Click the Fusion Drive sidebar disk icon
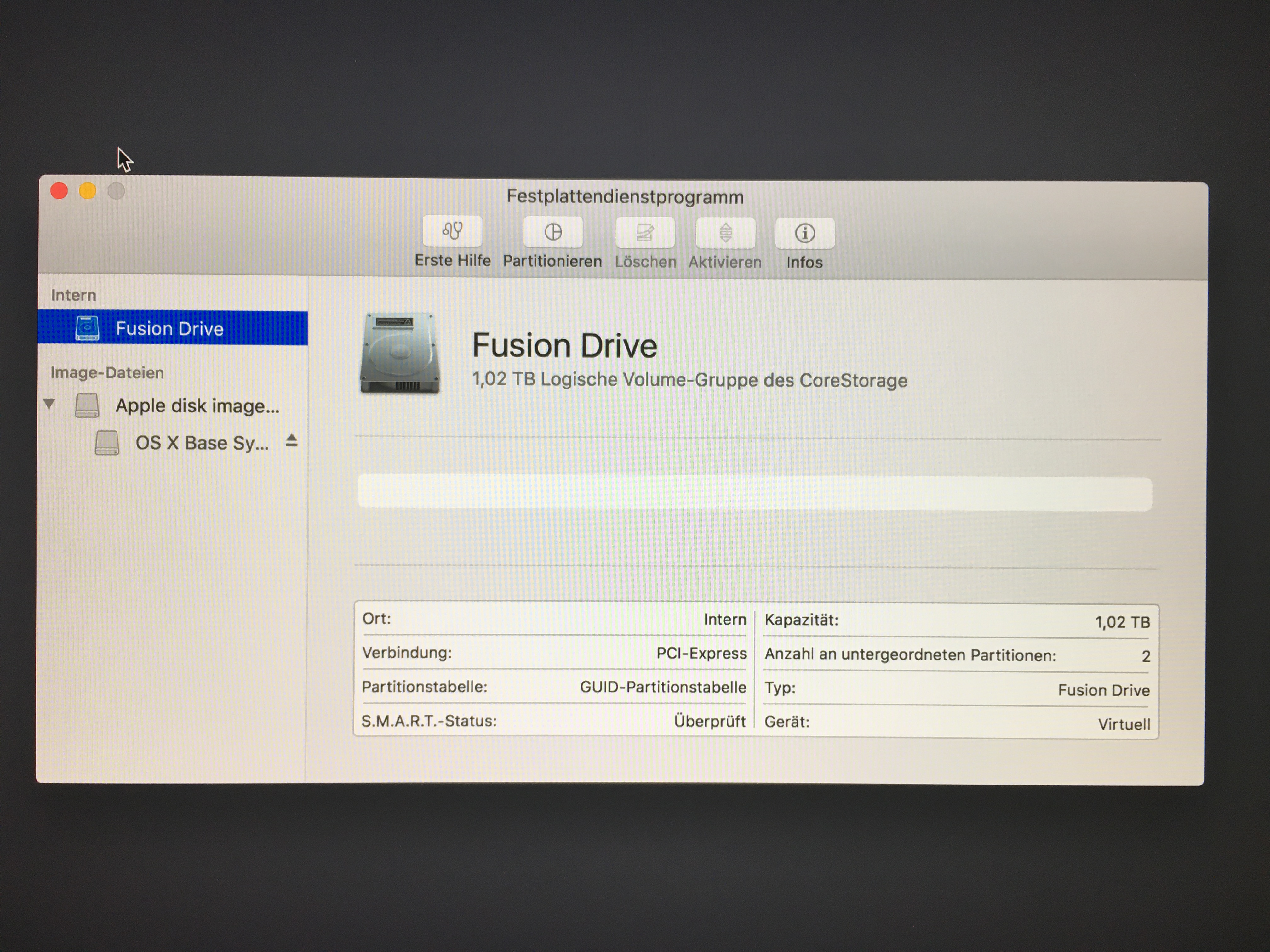Screen dimensions: 1270x952 pyautogui.click(x=87, y=328)
